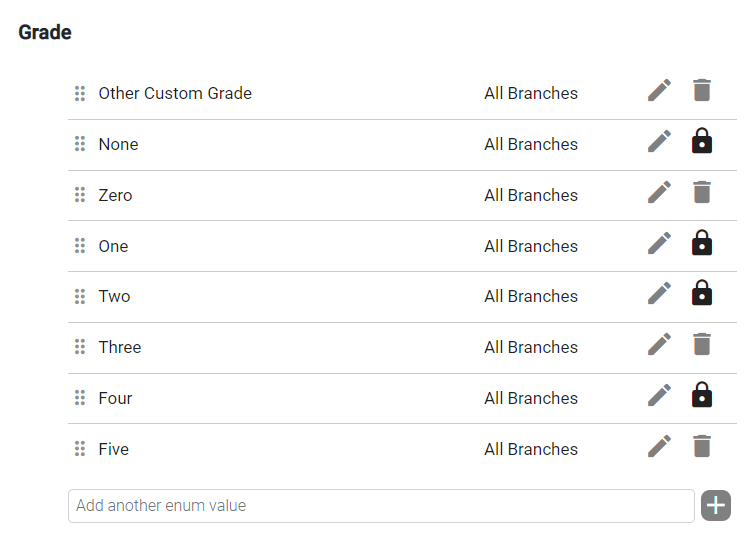Focus the Add another enum value field
This screenshot has height=548, width=753.
point(381,506)
